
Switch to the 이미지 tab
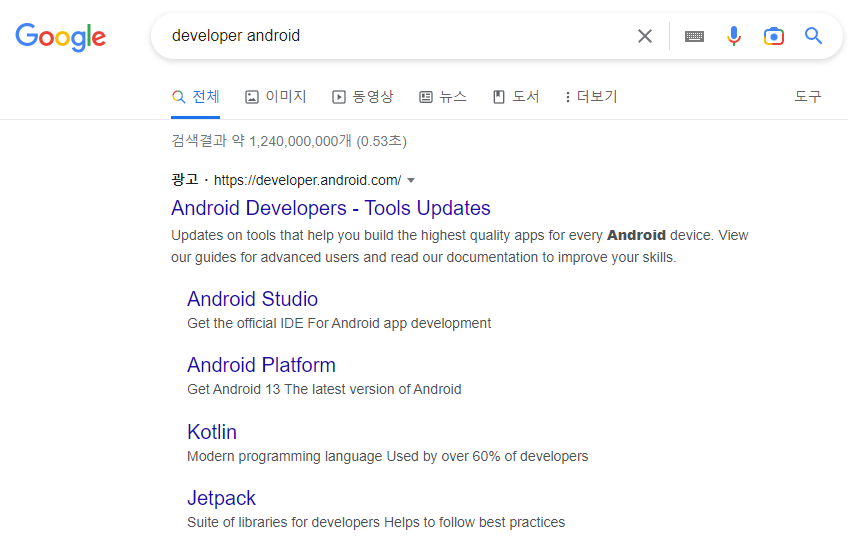coord(276,97)
